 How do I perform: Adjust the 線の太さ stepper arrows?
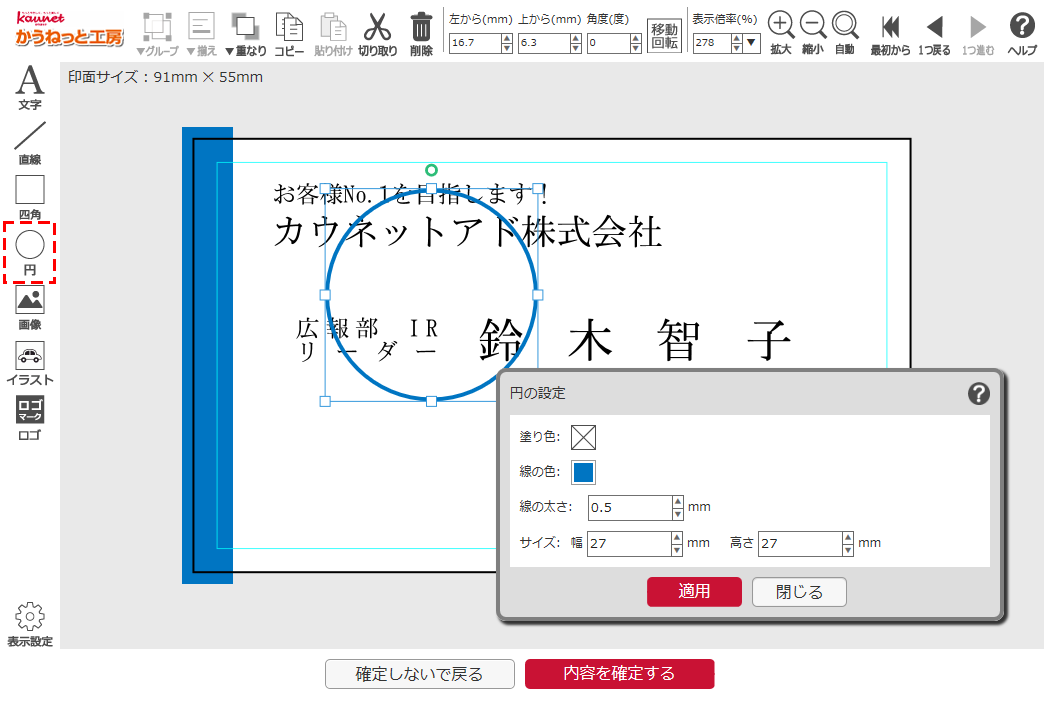[678, 508]
